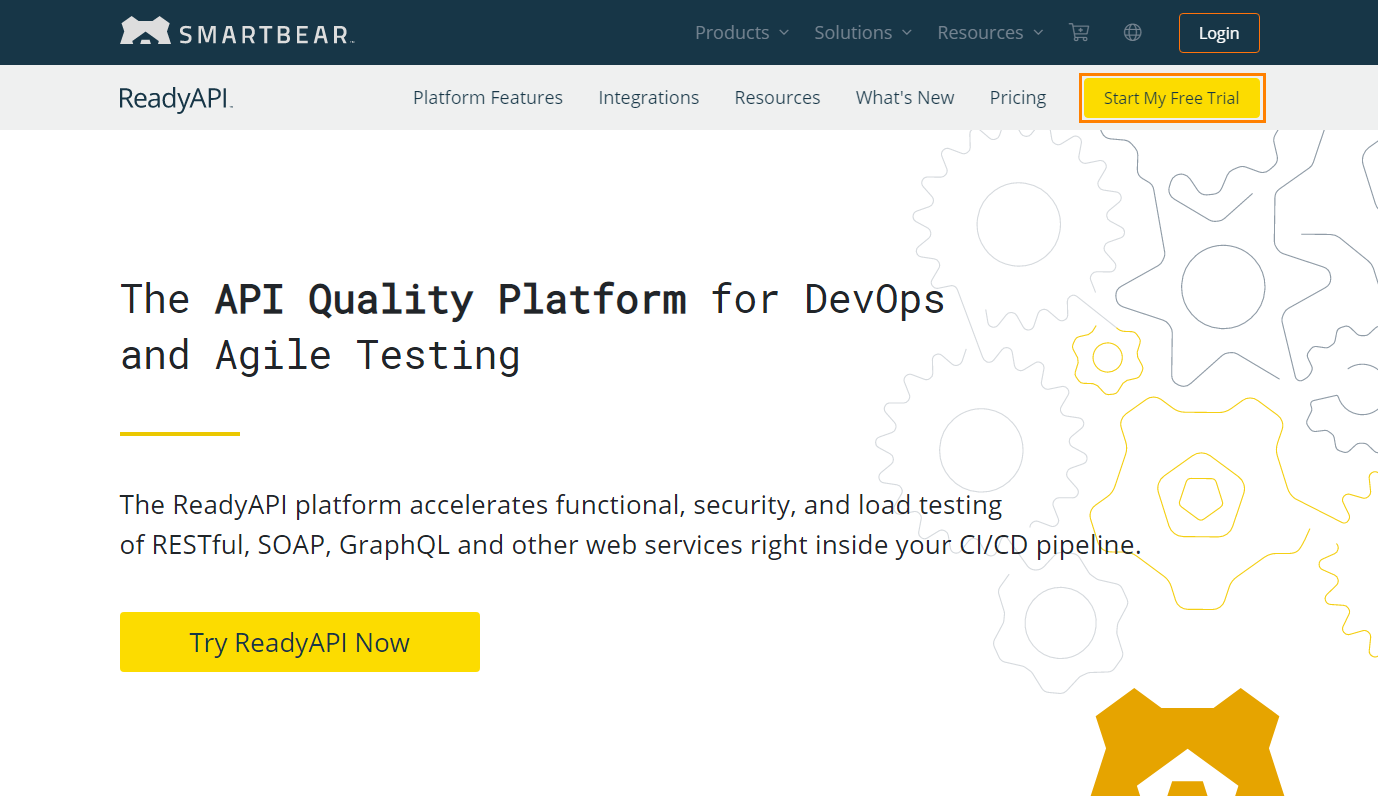Open the Solutions dropdown menu

click(853, 32)
